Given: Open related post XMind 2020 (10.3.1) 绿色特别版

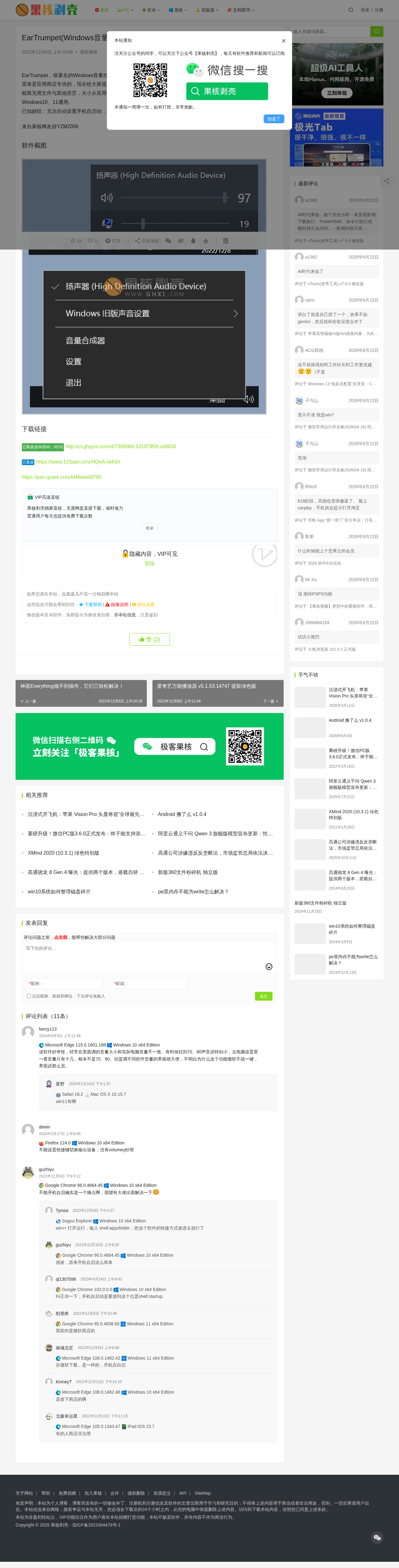Looking at the screenshot, I should (63, 853).
